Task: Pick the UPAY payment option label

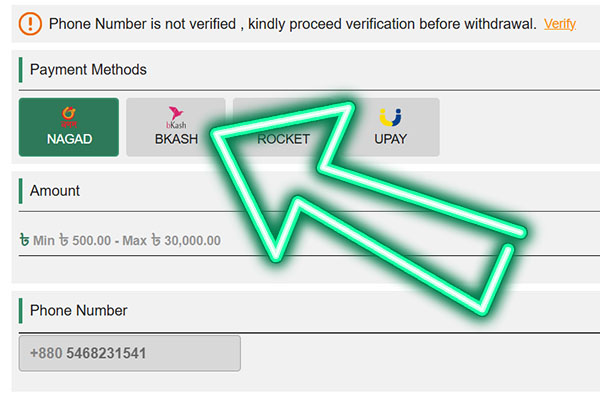Action: click(390, 139)
